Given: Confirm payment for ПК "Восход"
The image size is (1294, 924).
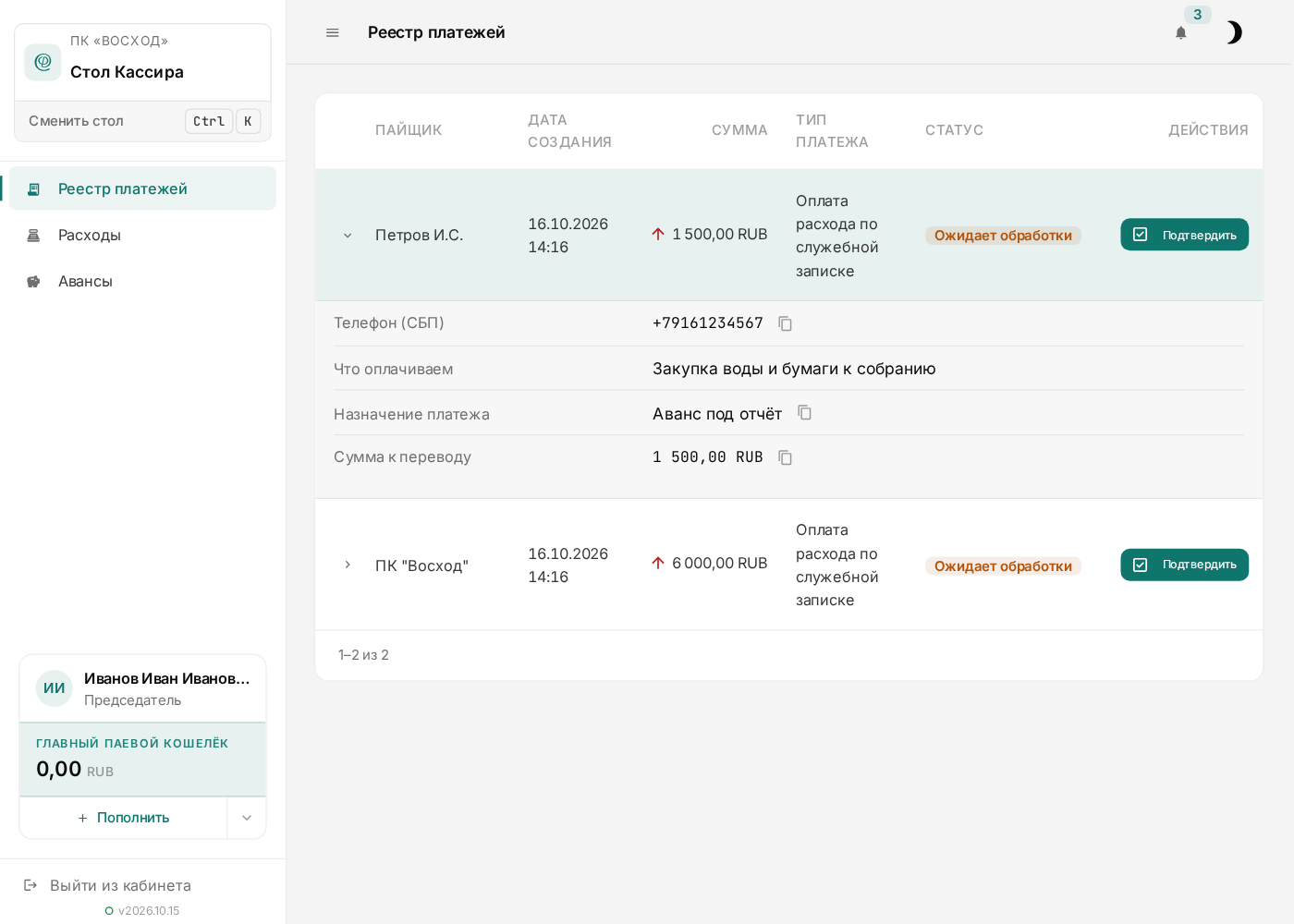Looking at the screenshot, I should click(1184, 565).
